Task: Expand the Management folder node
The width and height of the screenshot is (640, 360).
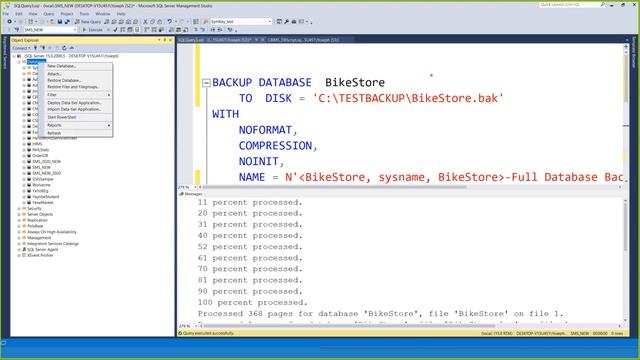Action: tap(19, 238)
